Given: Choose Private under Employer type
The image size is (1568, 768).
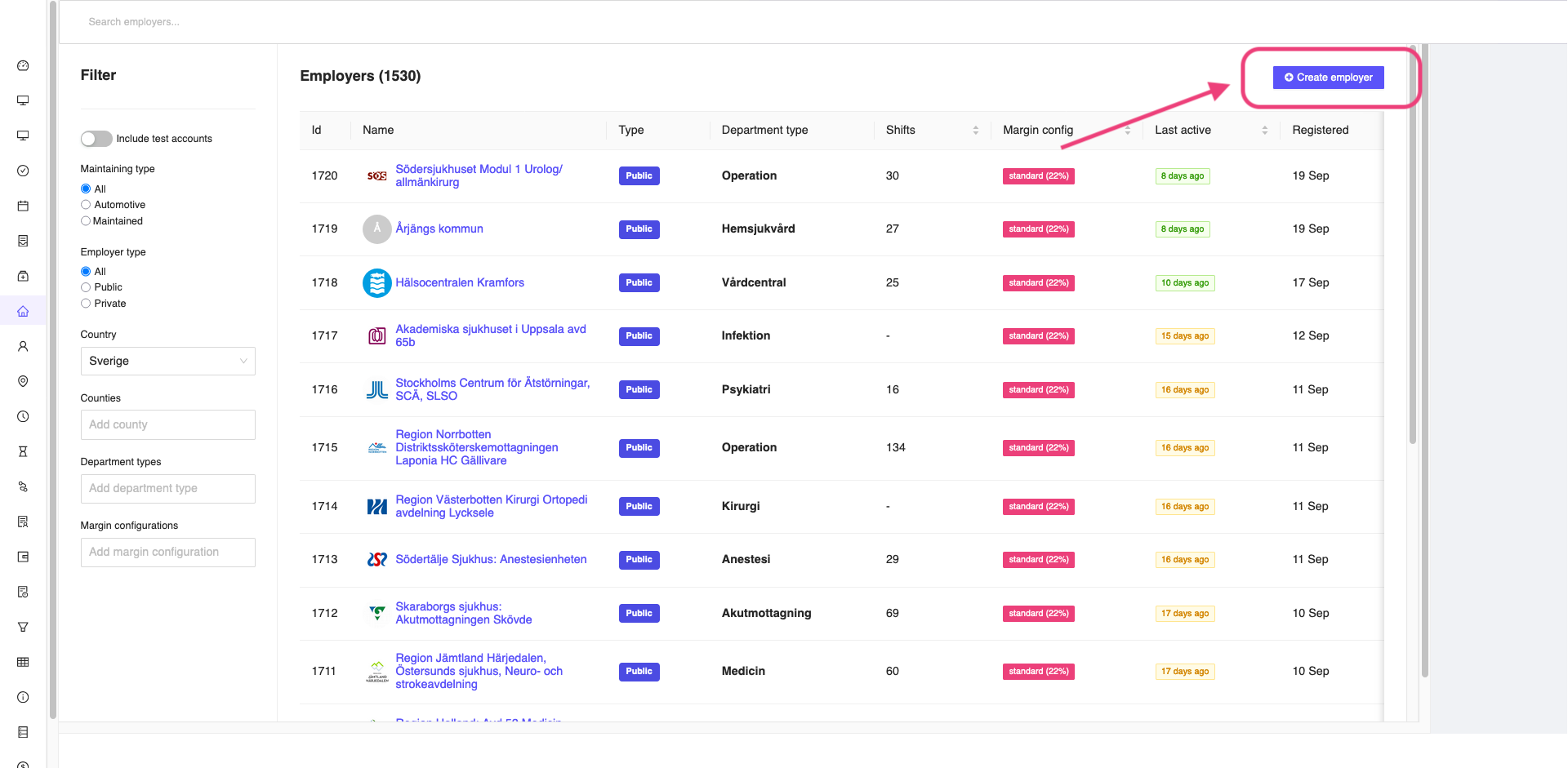Looking at the screenshot, I should pyautogui.click(x=86, y=303).
